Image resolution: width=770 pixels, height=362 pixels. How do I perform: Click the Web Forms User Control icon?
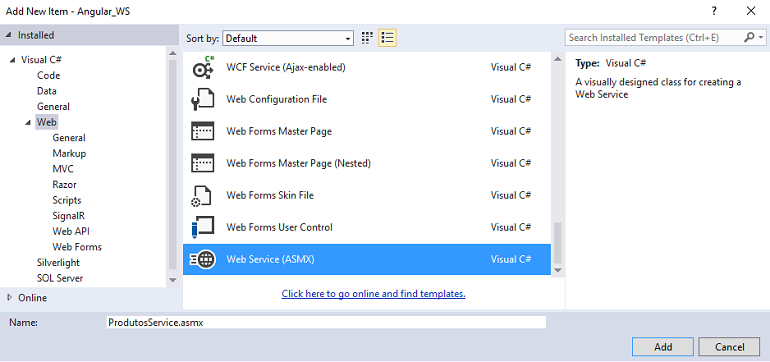click(x=202, y=227)
